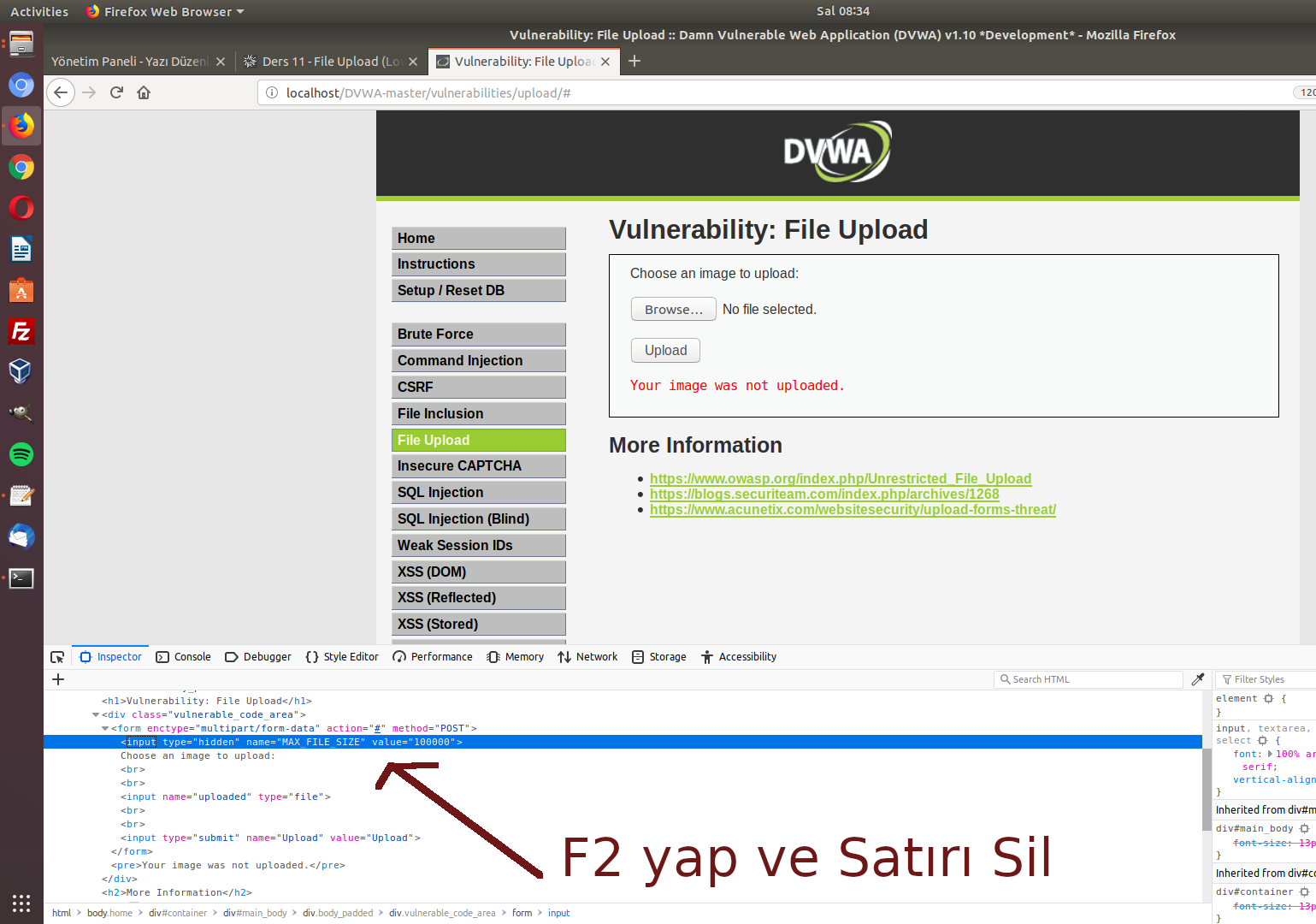Open a new browser tab

click(x=634, y=61)
